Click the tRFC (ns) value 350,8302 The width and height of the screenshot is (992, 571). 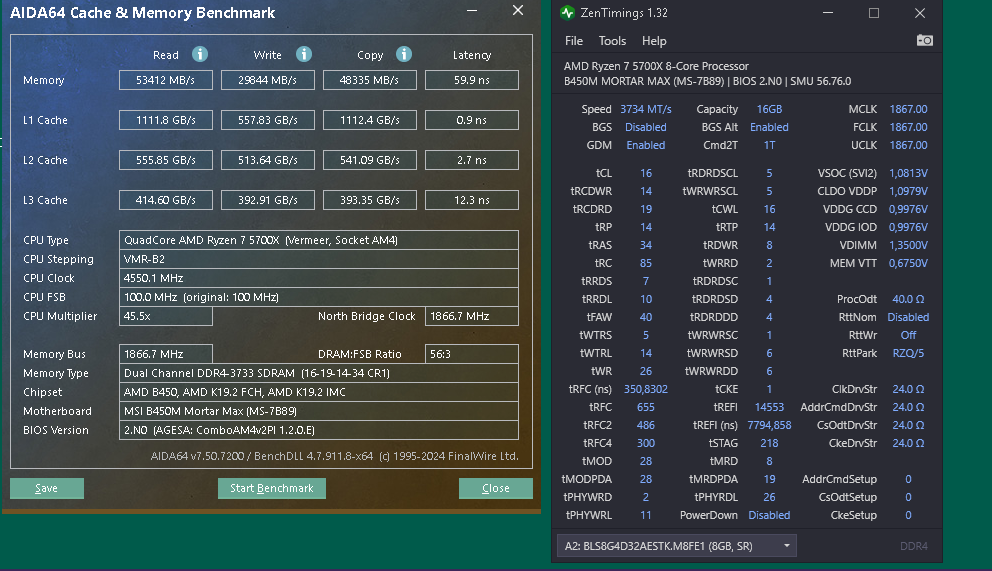click(x=645, y=390)
